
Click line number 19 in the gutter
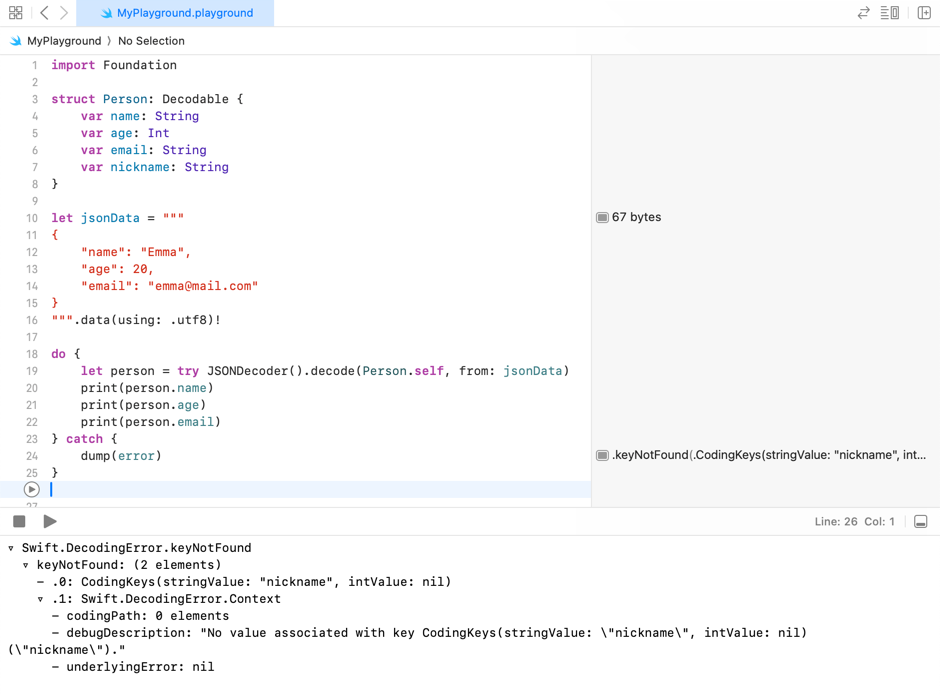tap(31, 371)
